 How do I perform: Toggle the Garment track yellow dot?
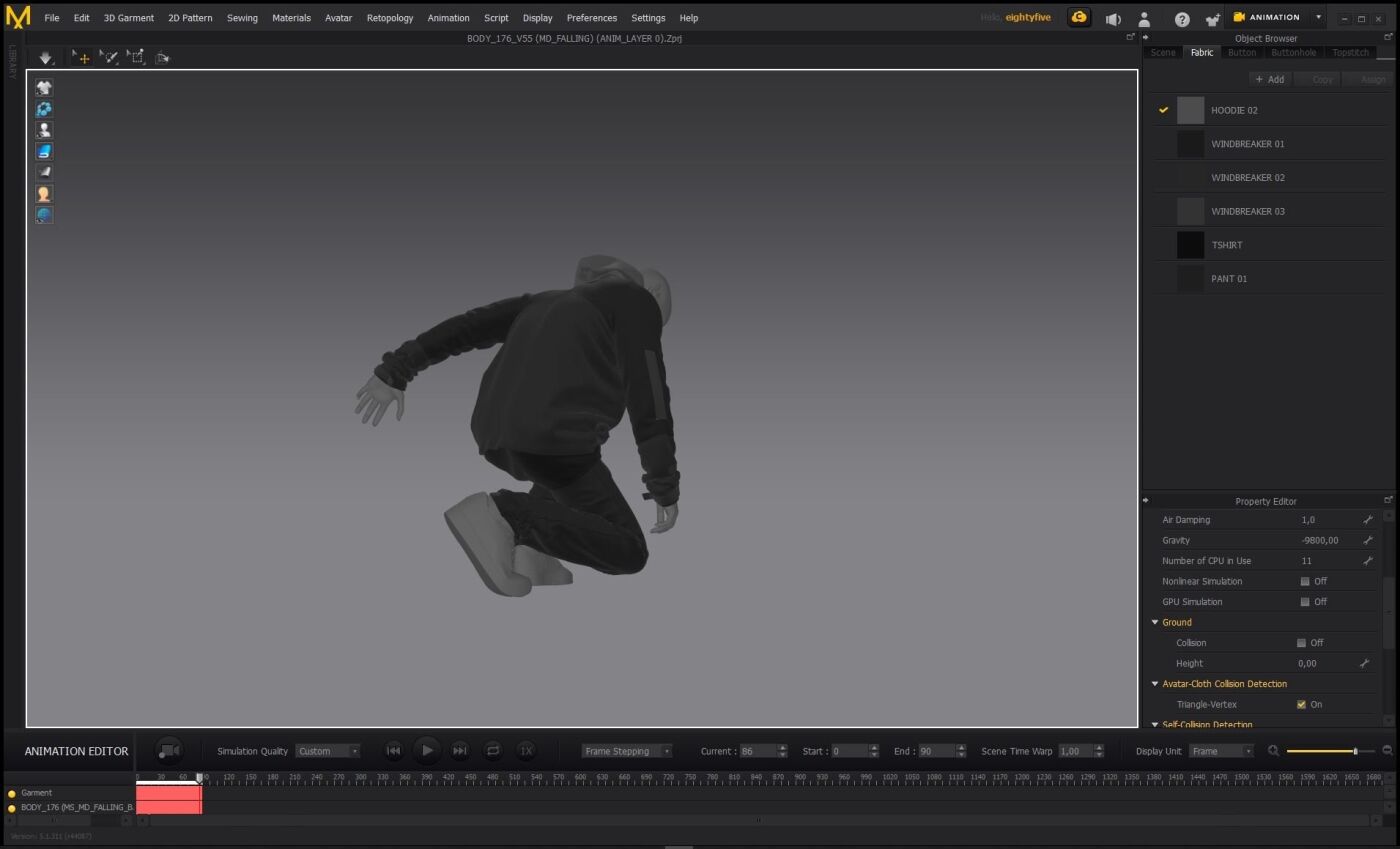pyautogui.click(x=12, y=794)
